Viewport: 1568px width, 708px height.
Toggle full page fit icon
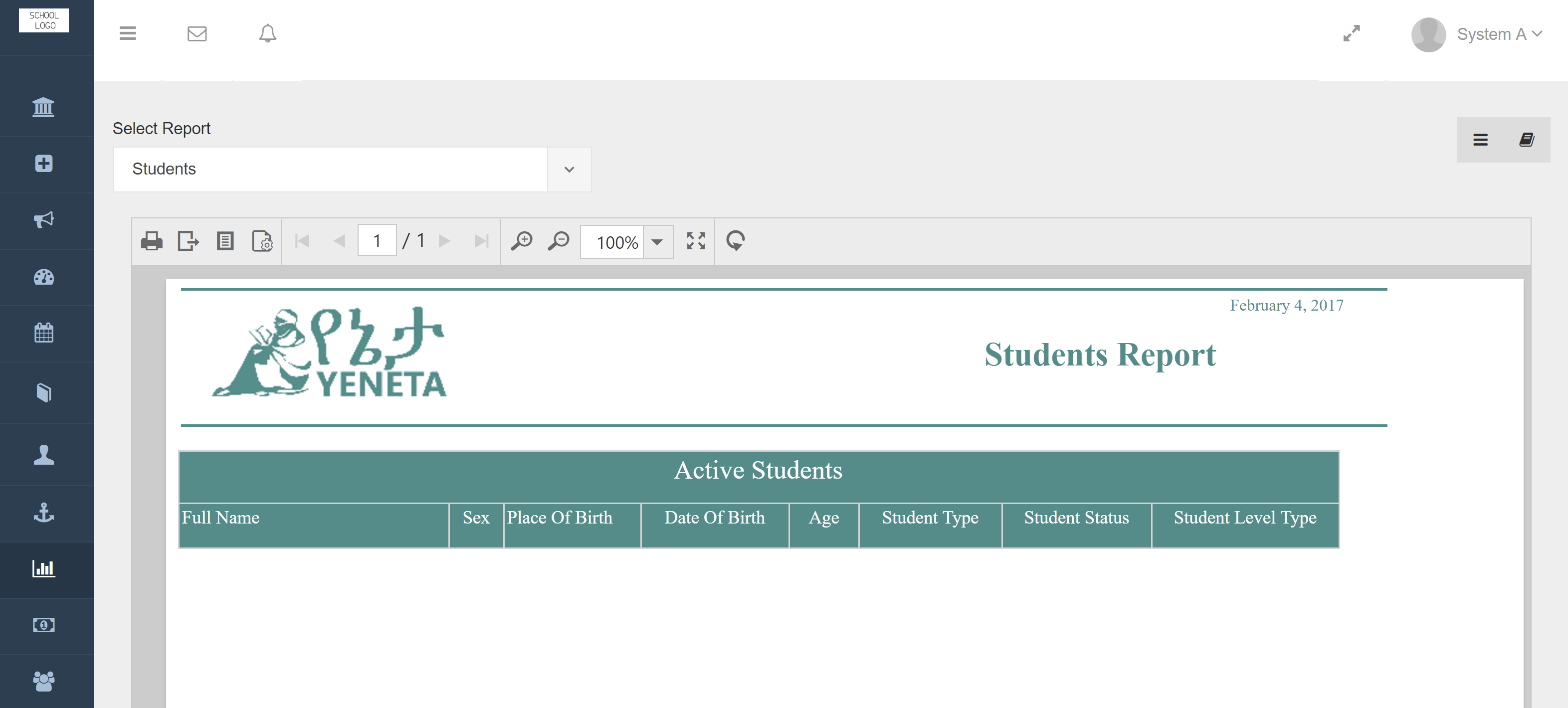pos(696,241)
